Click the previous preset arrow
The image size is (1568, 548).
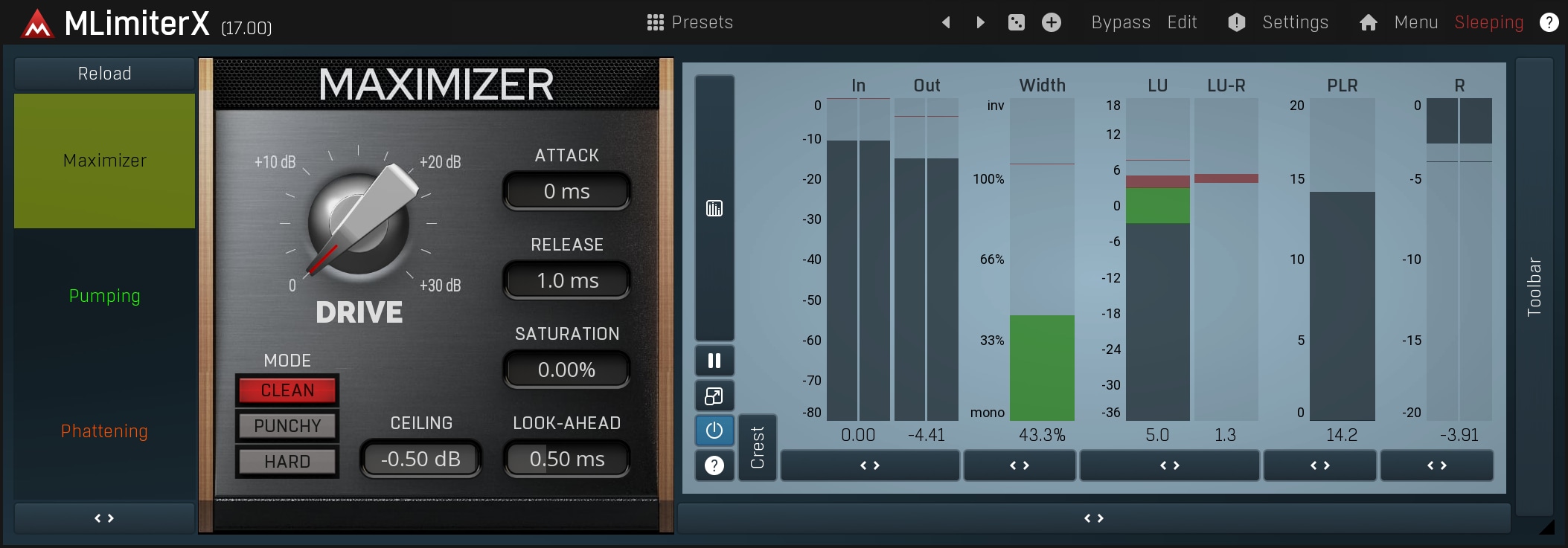946,22
